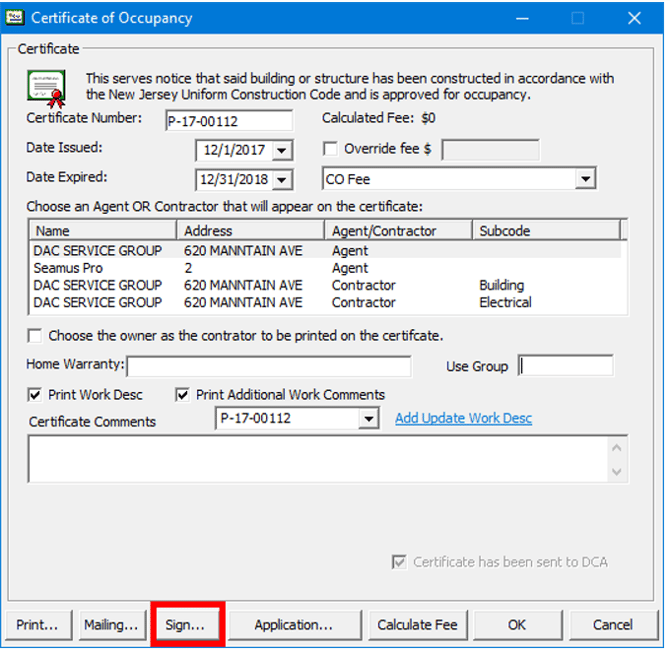
Task: Click the Calculate Fee button
Action: [x=417, y=625]
